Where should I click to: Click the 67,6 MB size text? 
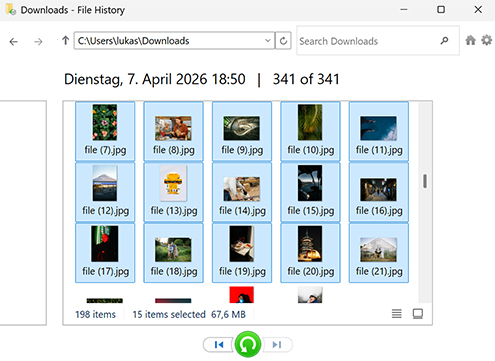228,314
